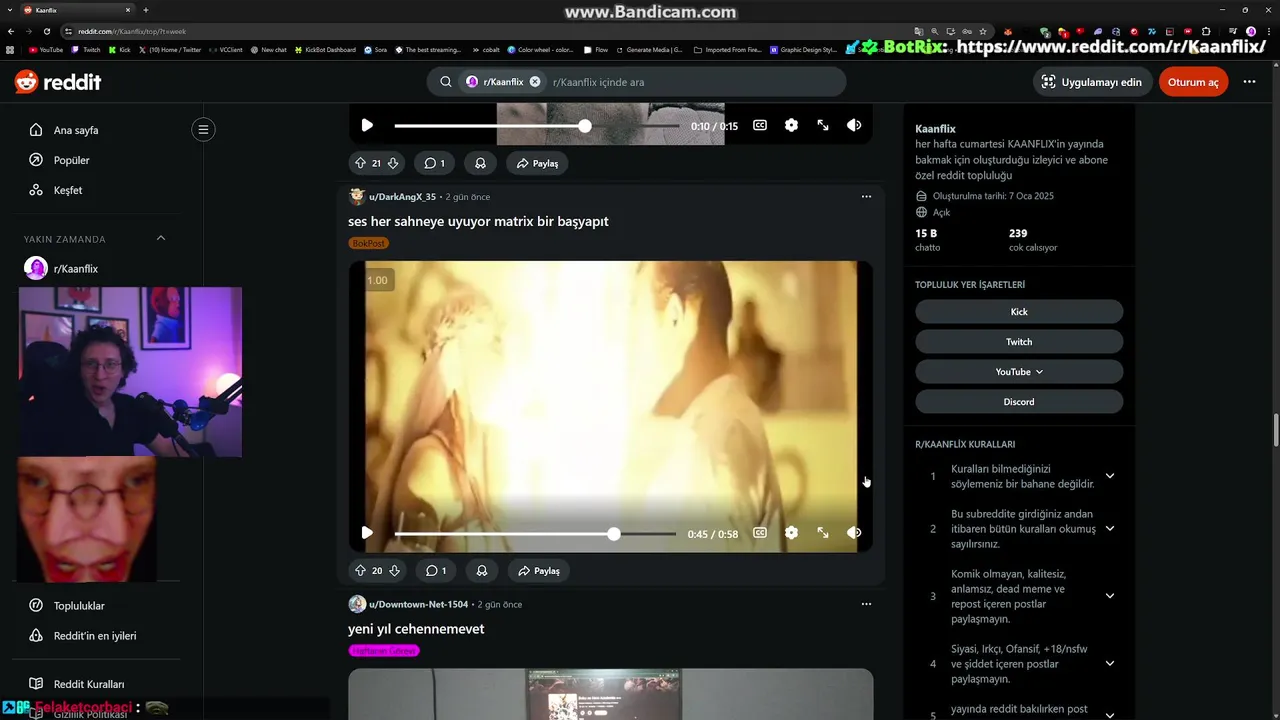The image size is (1280, 720).
Task: Play the matrix video at 0:45
Action: pos(367,533)
